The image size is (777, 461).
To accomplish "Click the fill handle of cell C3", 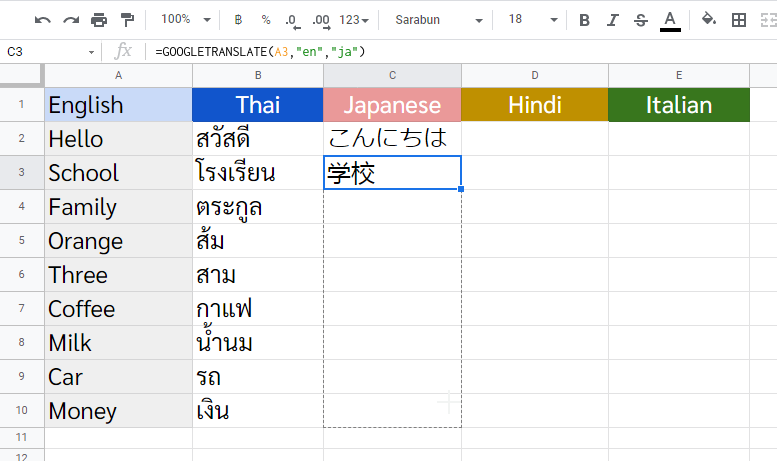I will click(x=461, y=189).
